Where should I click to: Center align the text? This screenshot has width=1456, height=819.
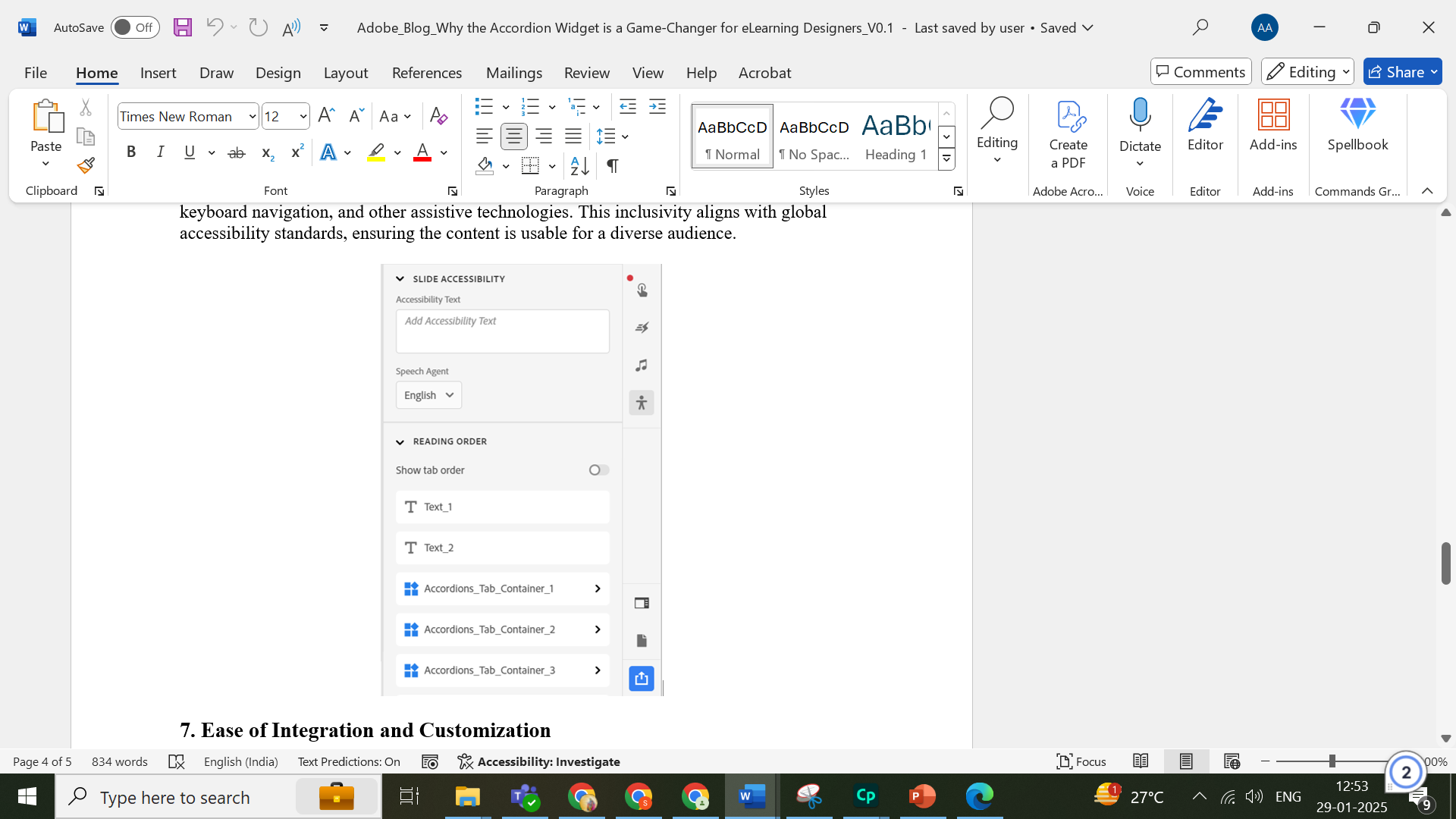pyautogui.click(x=513, y=136)
